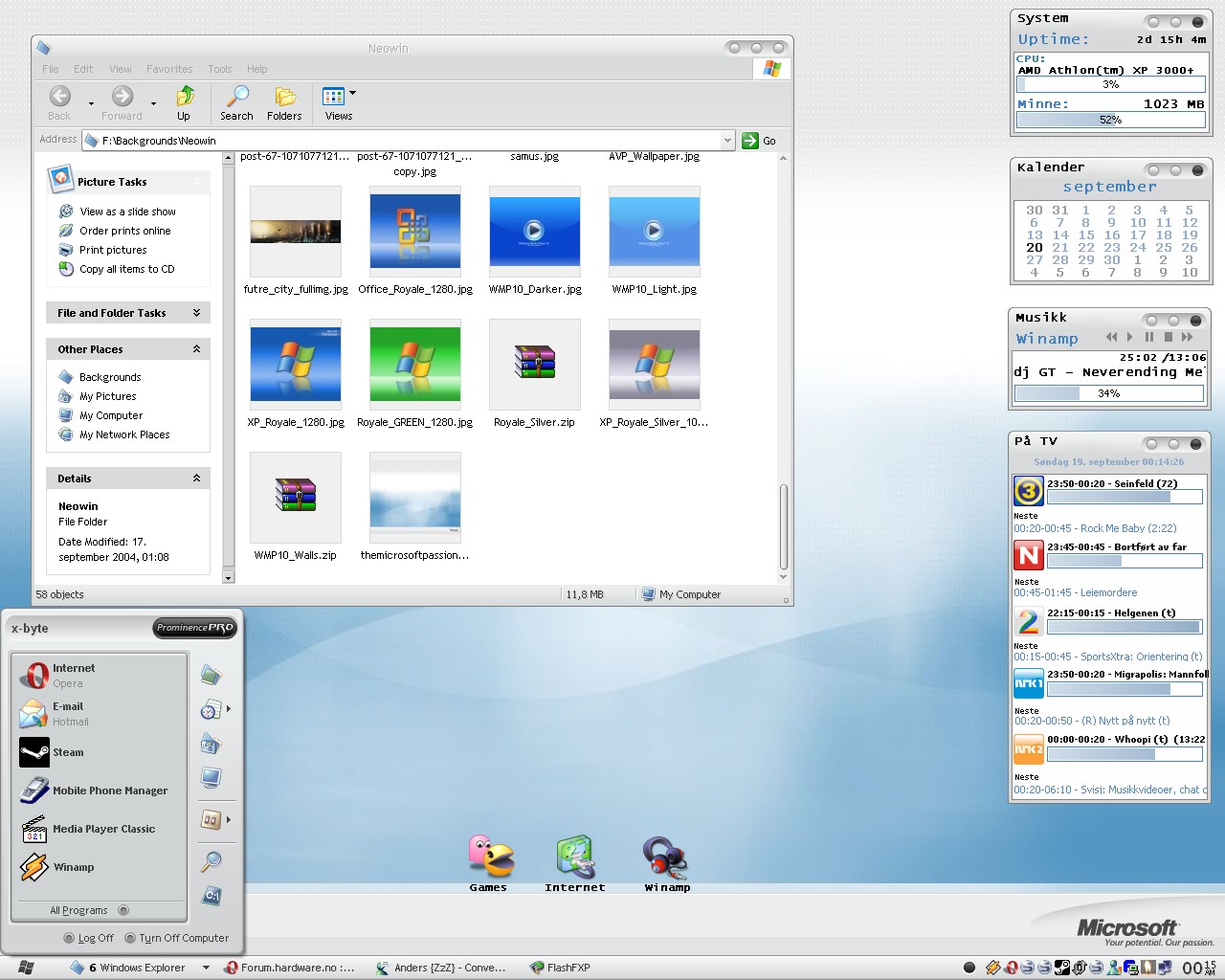The height and width of the screenshot is (980, 1225).
Task: Open the Views dropdown arrow
Action: 352,93
